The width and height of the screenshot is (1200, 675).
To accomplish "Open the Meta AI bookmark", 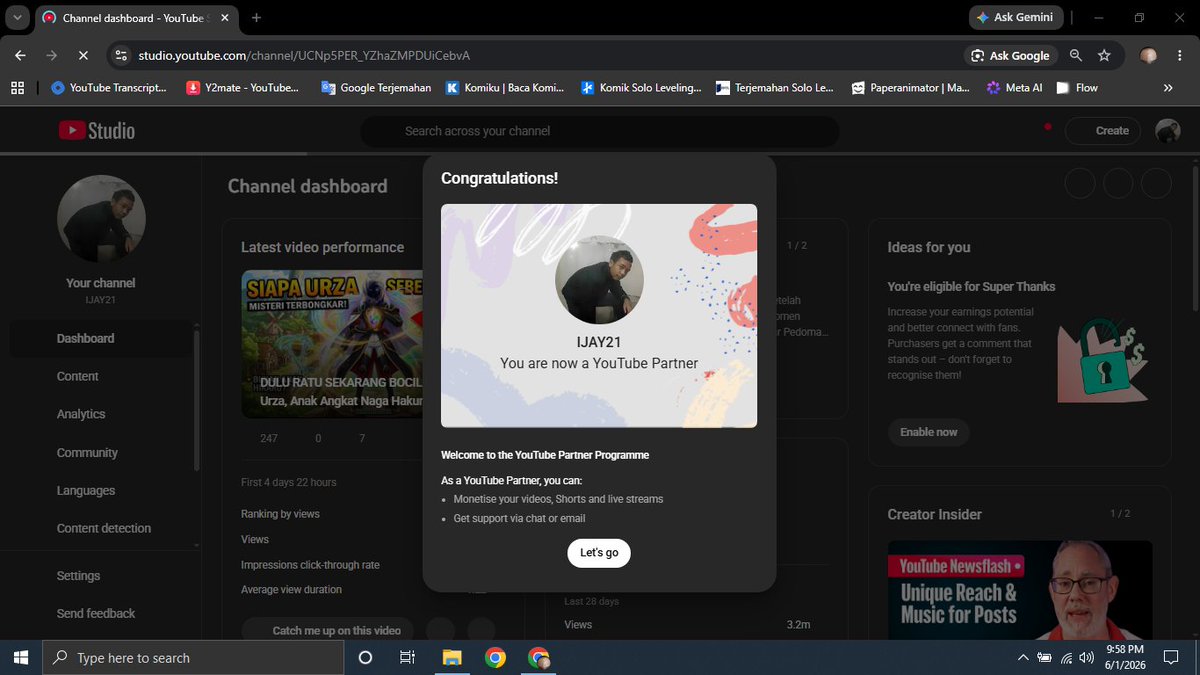I will 1014,88.
